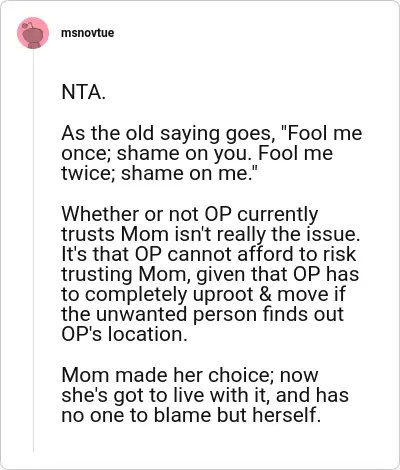Click the ampersand in 'uproot & move'

[265, 294]
